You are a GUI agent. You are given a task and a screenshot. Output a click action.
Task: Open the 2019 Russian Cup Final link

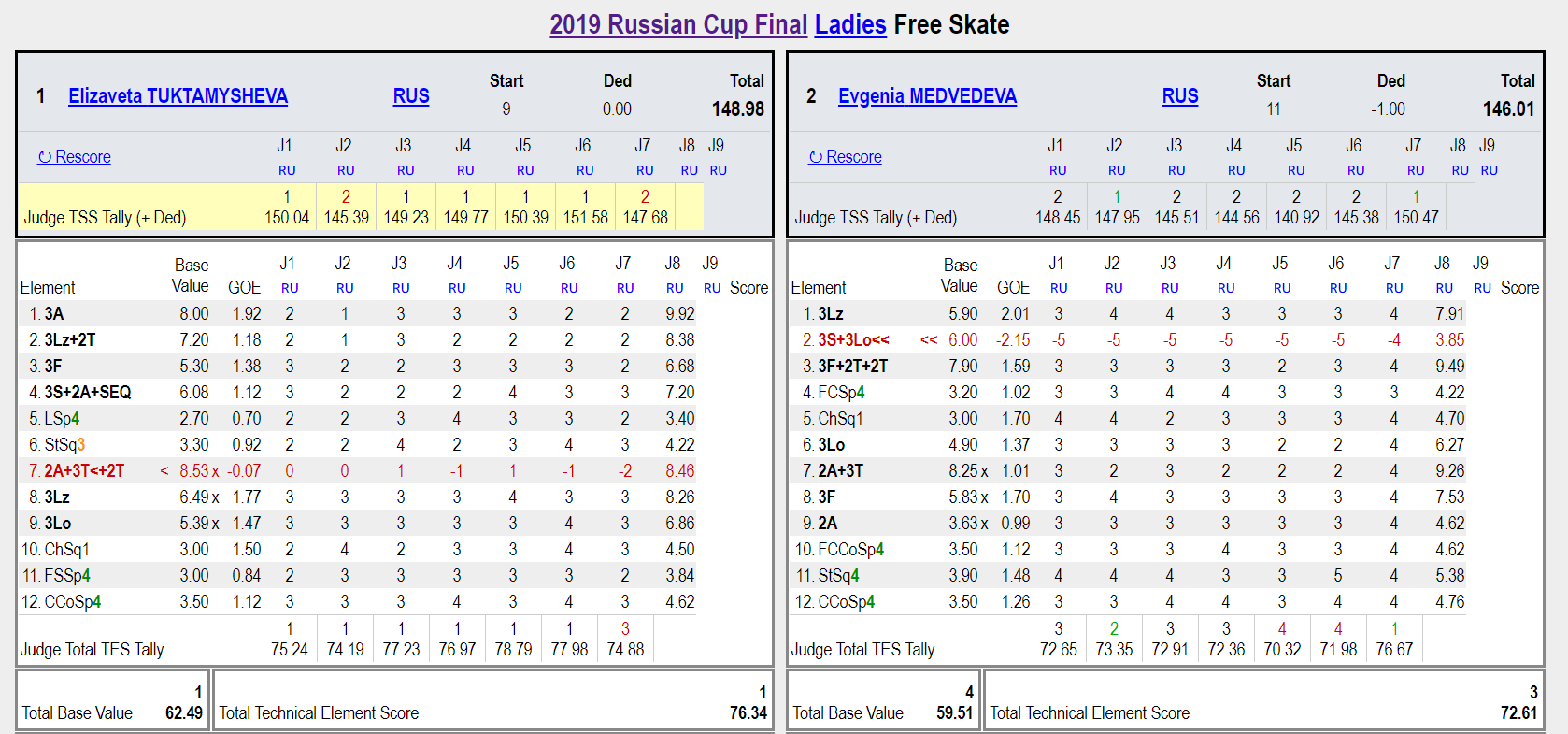pyautogui.click(x=678, y=24)
